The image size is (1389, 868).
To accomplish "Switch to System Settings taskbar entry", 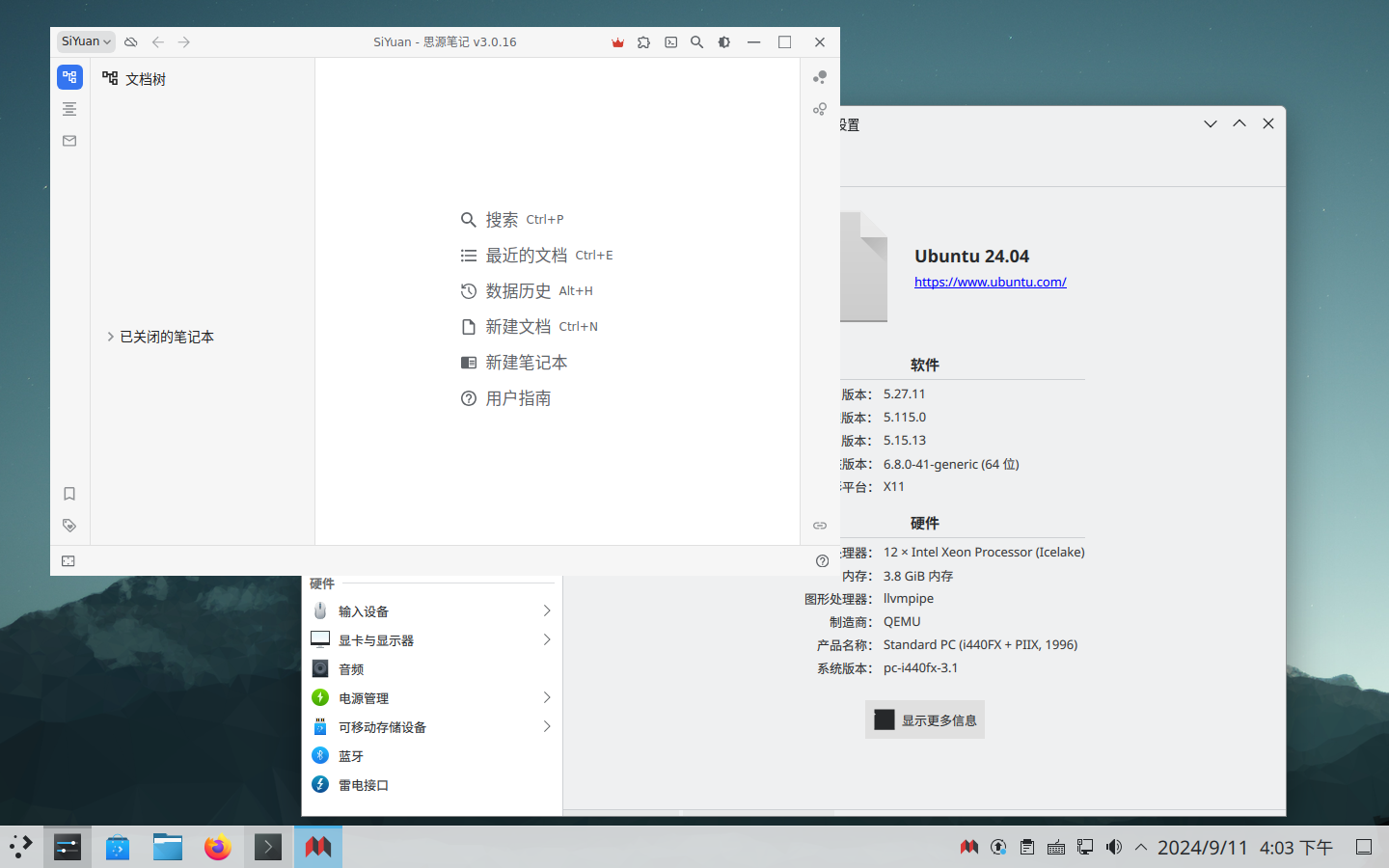I will click(68, 847).
